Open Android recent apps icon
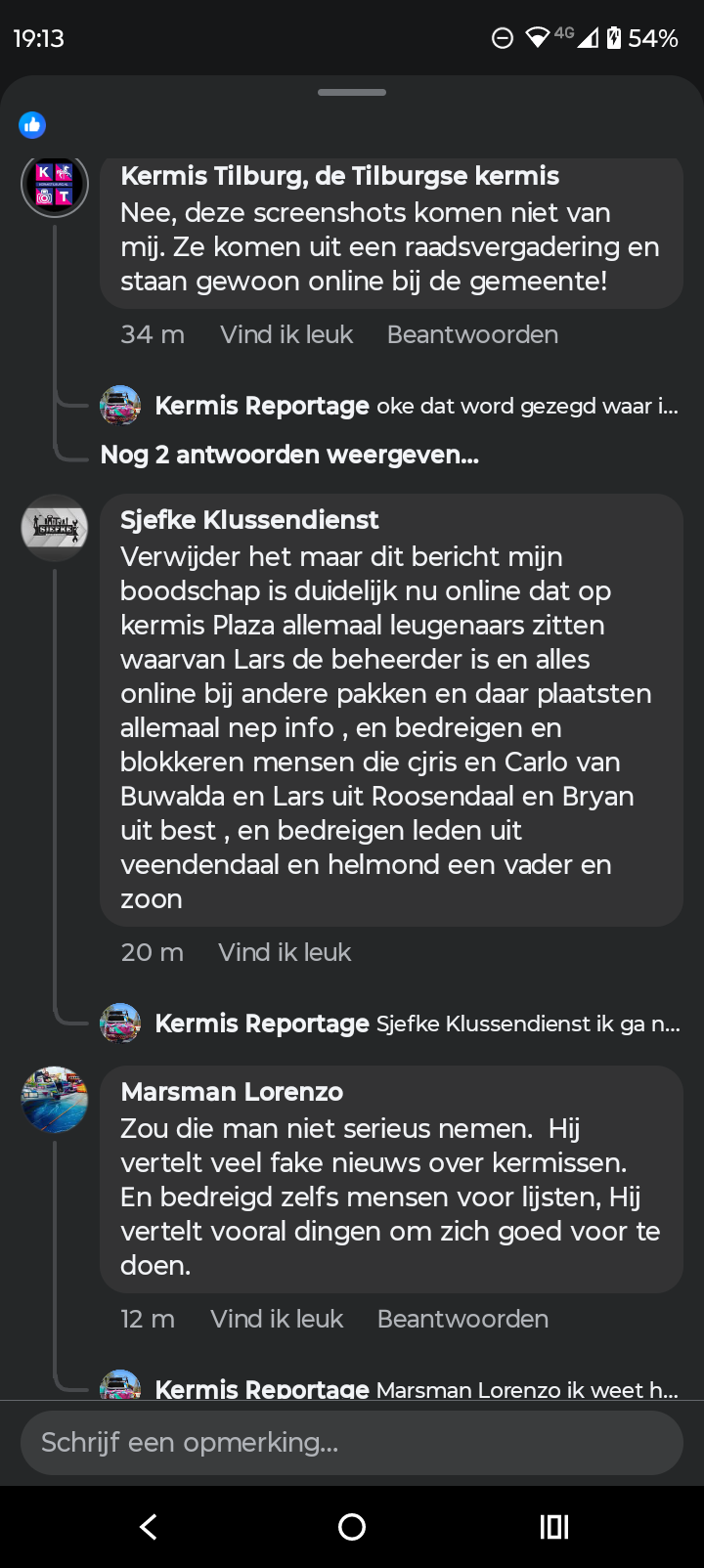This screenshot has width=704, height=1568. tap(554, 1527)
